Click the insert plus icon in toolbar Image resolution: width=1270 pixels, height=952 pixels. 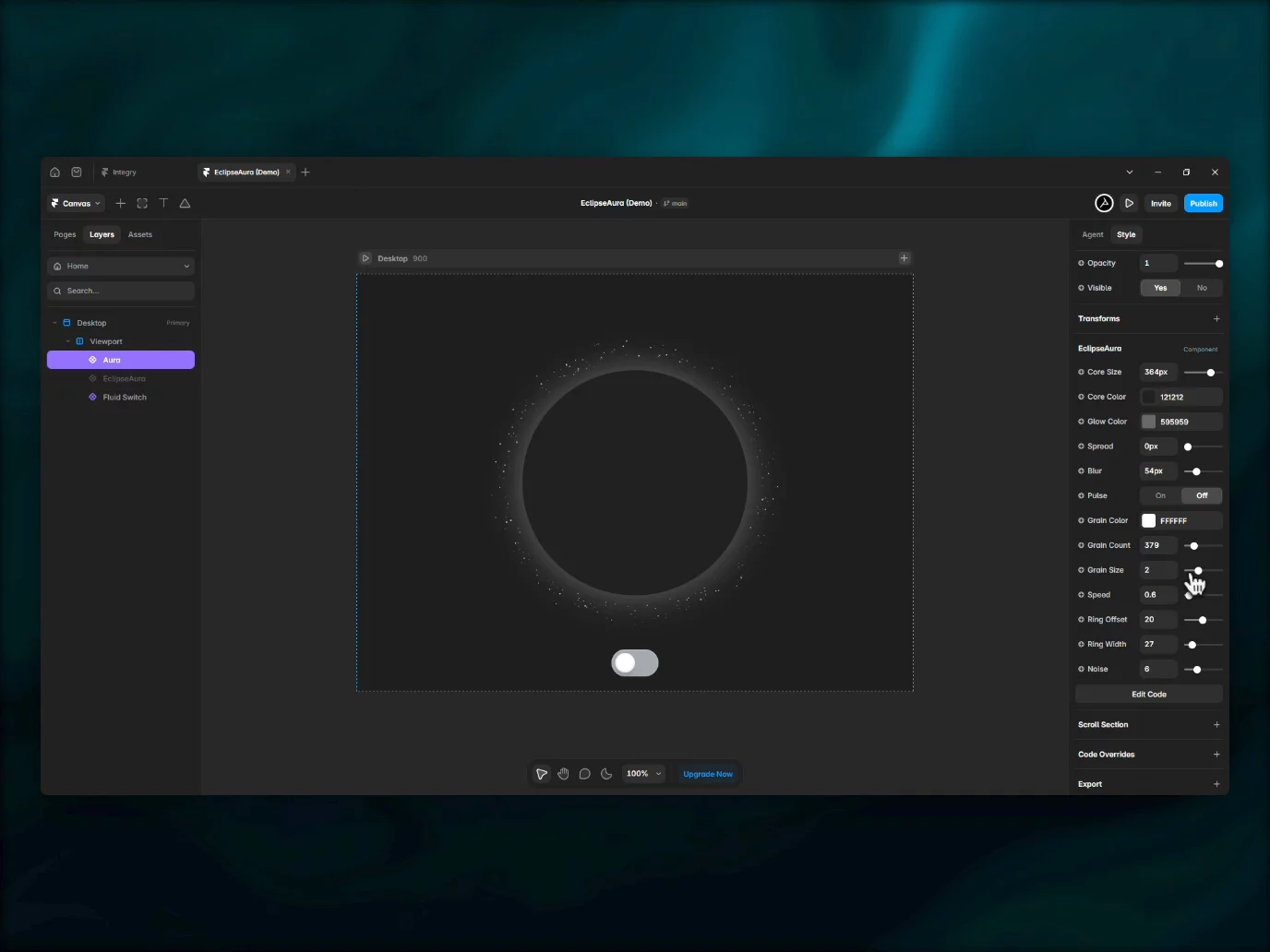120,203
